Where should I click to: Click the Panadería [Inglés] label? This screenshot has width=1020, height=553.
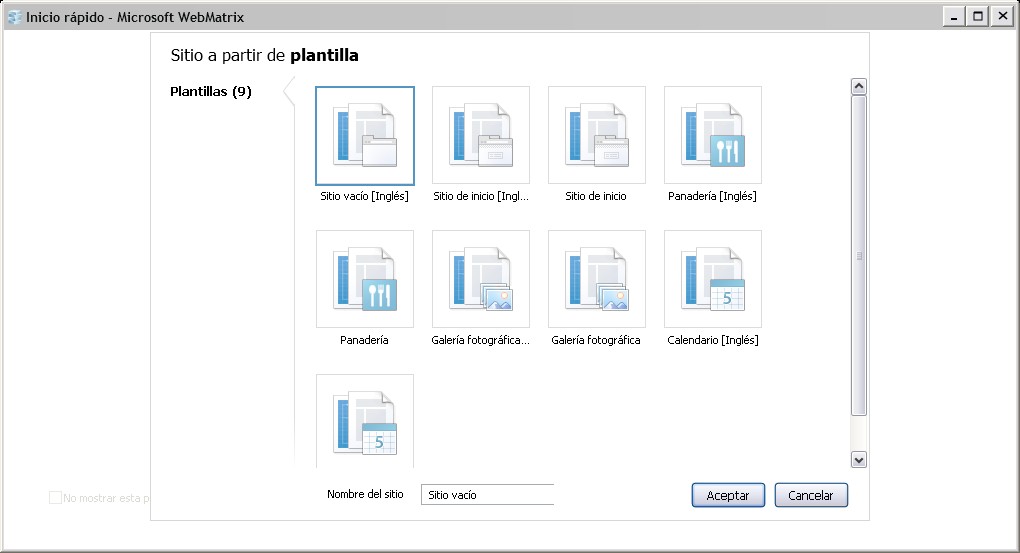point(712,196)
